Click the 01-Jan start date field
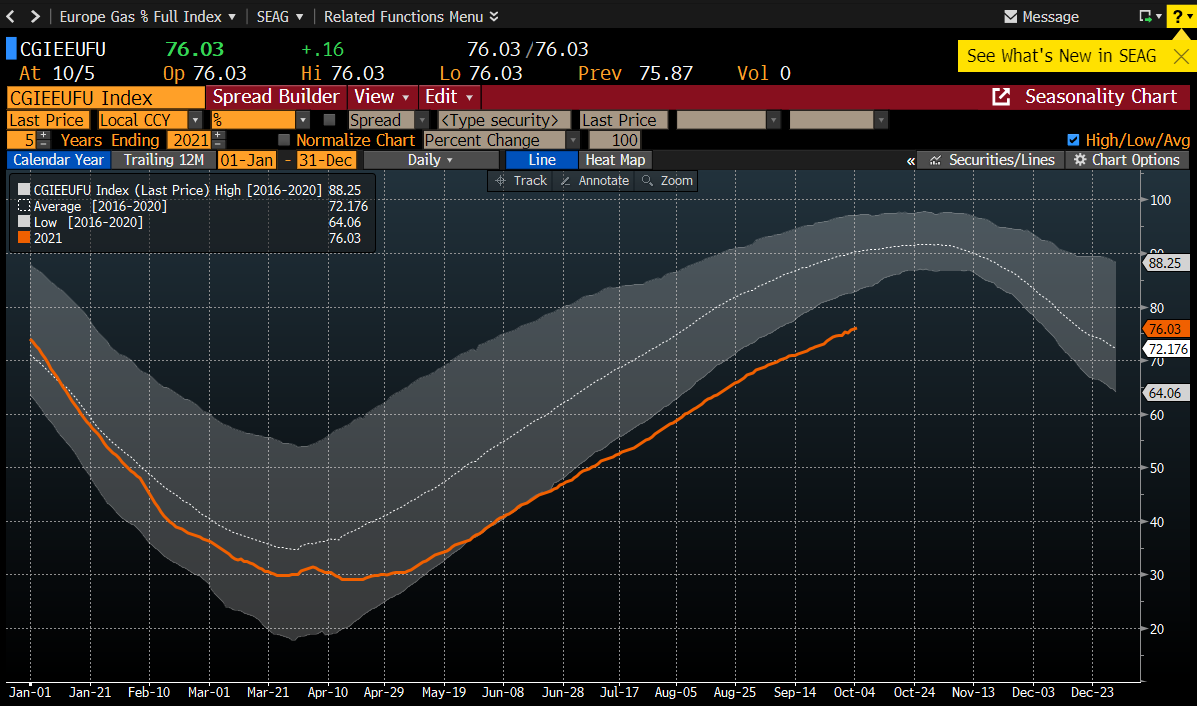Viewport: 1197px width, 706px height. pyautogui.click(x=245, y=160)
